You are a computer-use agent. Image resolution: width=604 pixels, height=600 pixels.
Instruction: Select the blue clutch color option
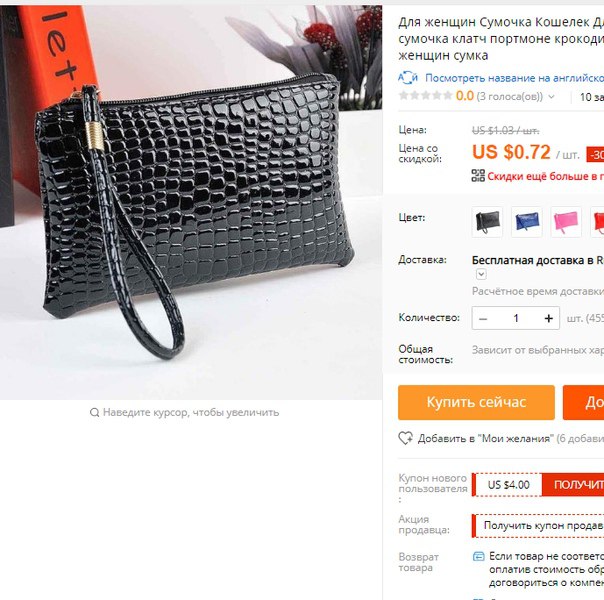527,222
